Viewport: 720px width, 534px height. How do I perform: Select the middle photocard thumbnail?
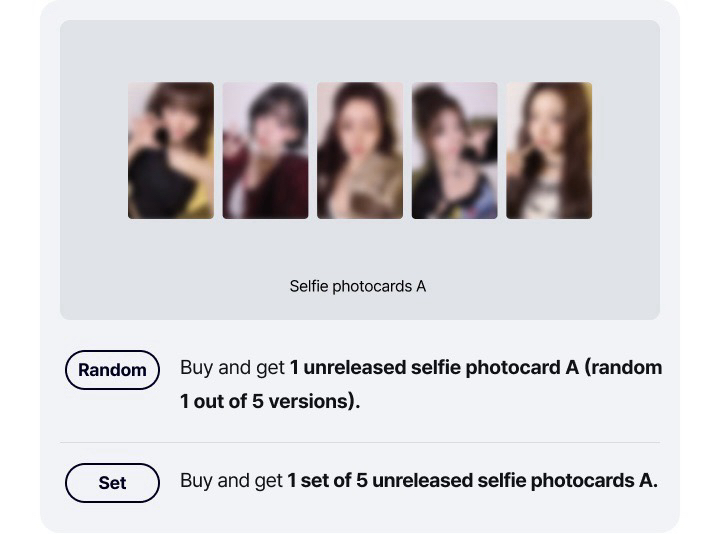[360, 151]
